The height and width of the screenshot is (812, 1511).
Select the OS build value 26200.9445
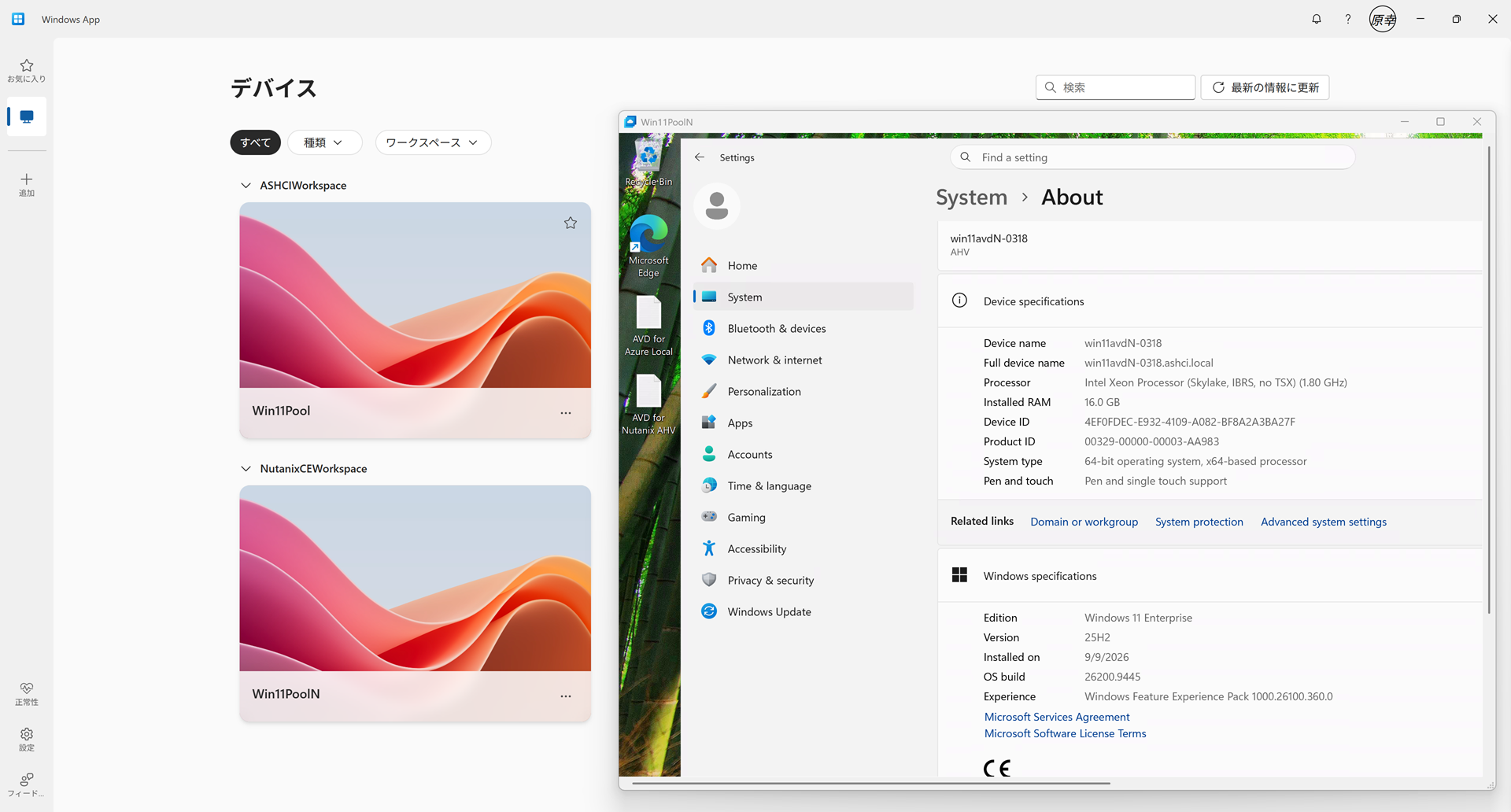coord(1112,677)
